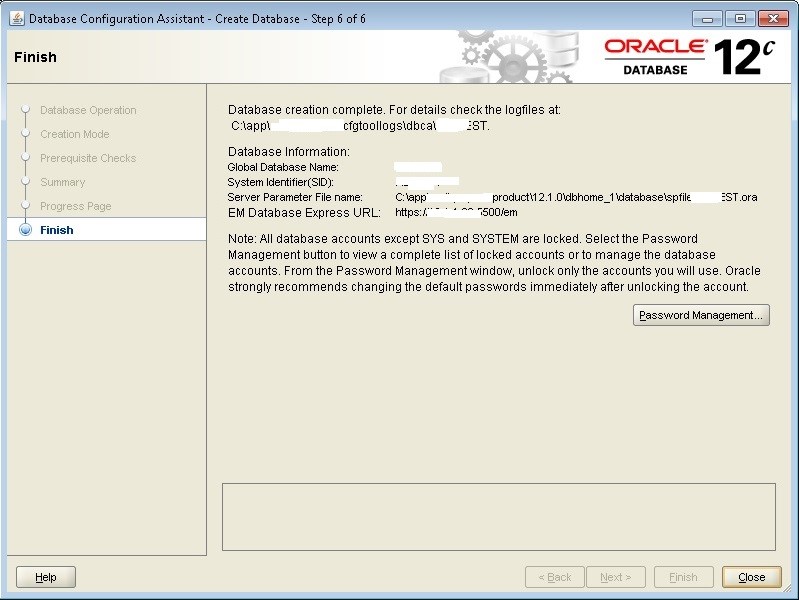The height and width of the screenshot is (600, 799).
Task: Close the Database Configuration Assistant wizard
Action: [x=752, y=577]
